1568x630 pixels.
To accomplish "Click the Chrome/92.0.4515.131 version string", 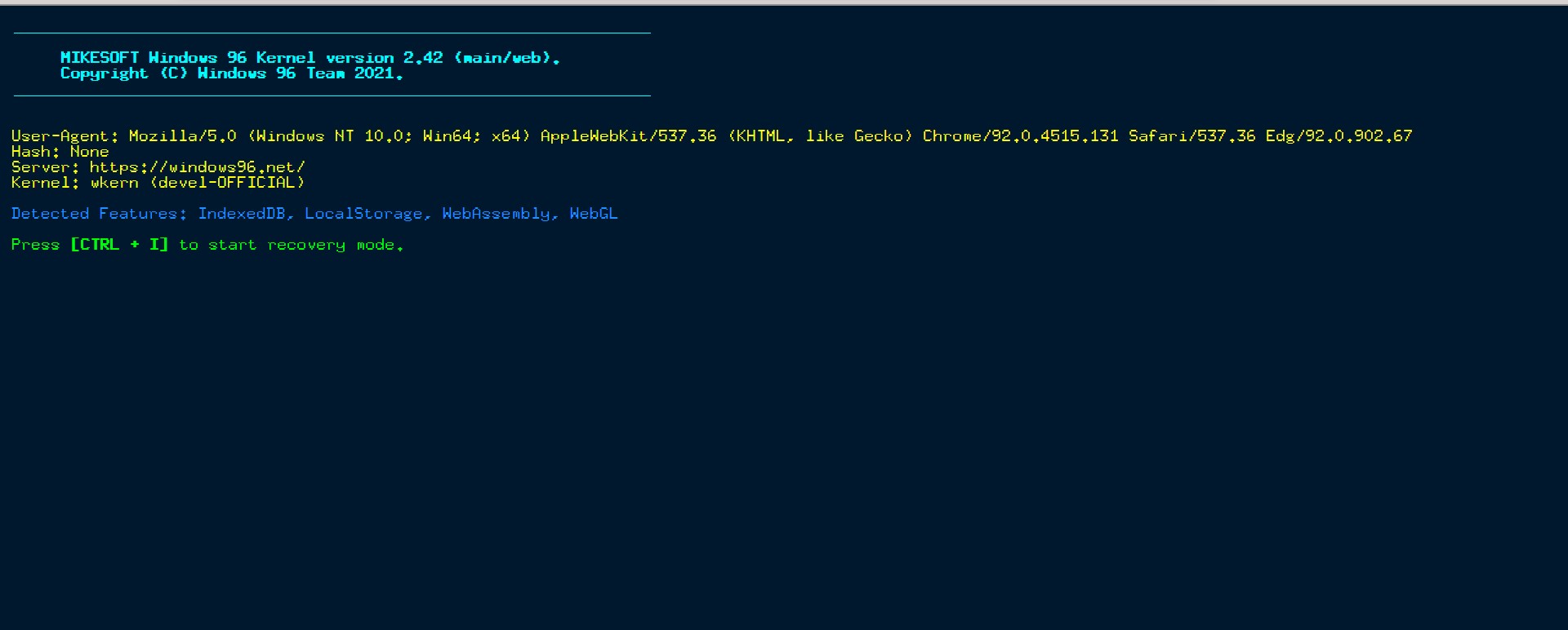I will tap(1020, 136).
